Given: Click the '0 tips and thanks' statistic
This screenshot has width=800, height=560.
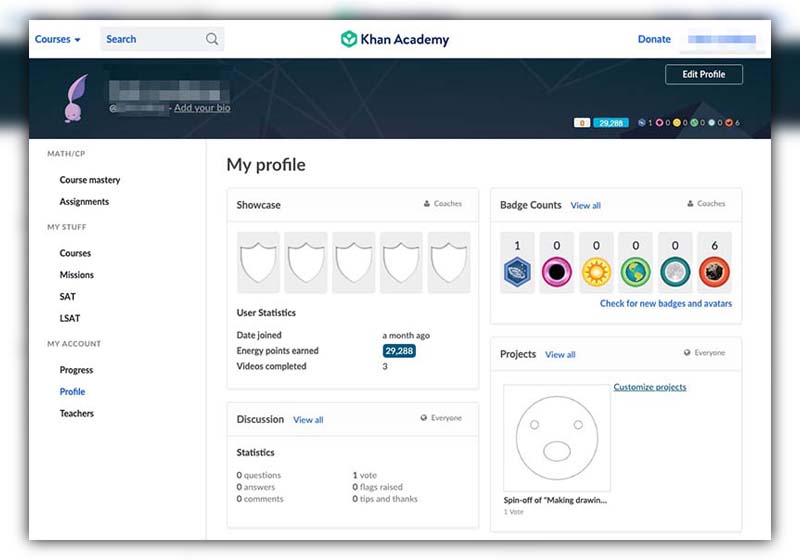Looking at the screenshot, I should [385, 499].
